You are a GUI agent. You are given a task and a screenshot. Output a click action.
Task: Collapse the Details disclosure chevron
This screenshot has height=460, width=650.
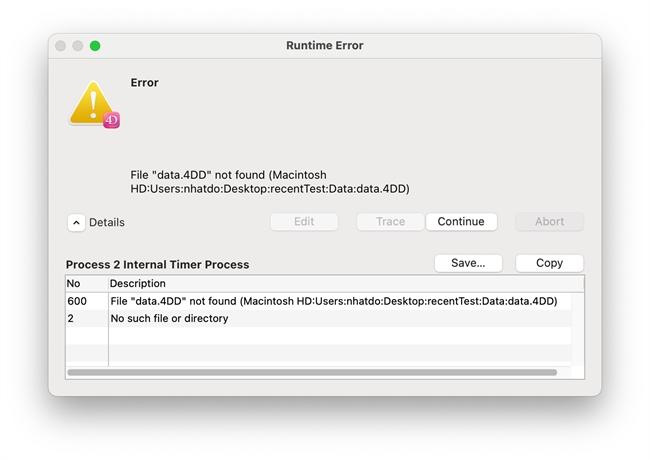76,222
